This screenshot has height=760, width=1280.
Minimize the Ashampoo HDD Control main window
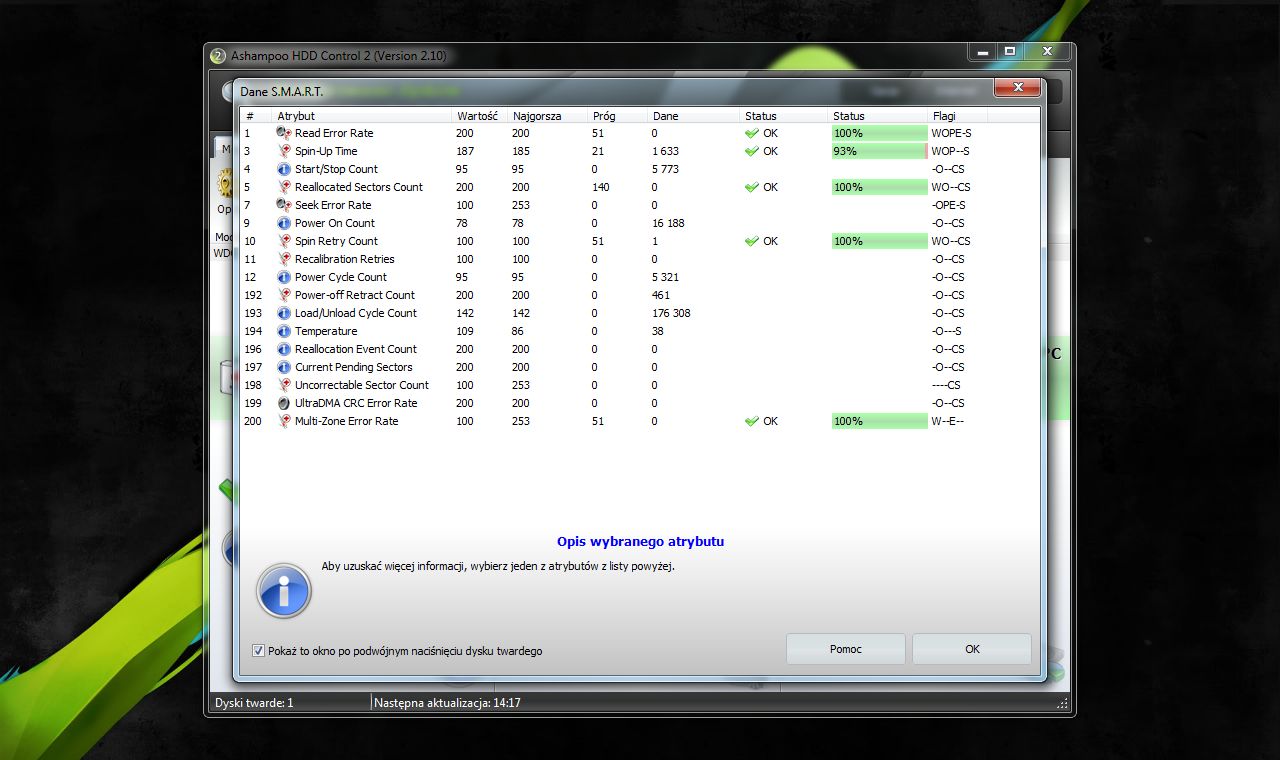point(983,51)
